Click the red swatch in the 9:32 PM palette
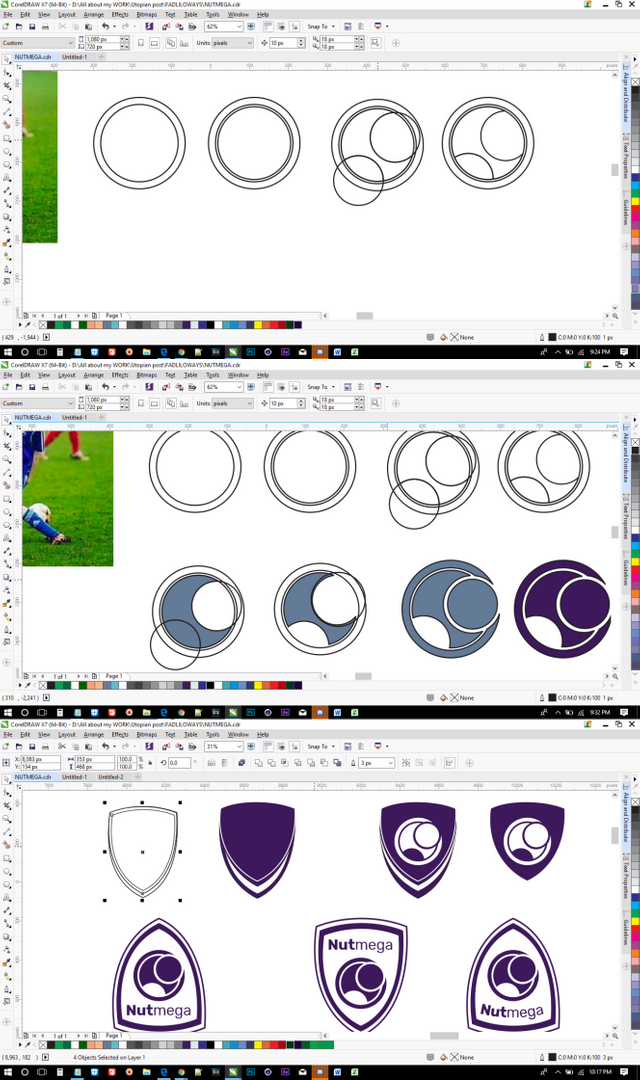Image resolution: width=640 pixels, height=1080 pixels. [x=273, y=685]
